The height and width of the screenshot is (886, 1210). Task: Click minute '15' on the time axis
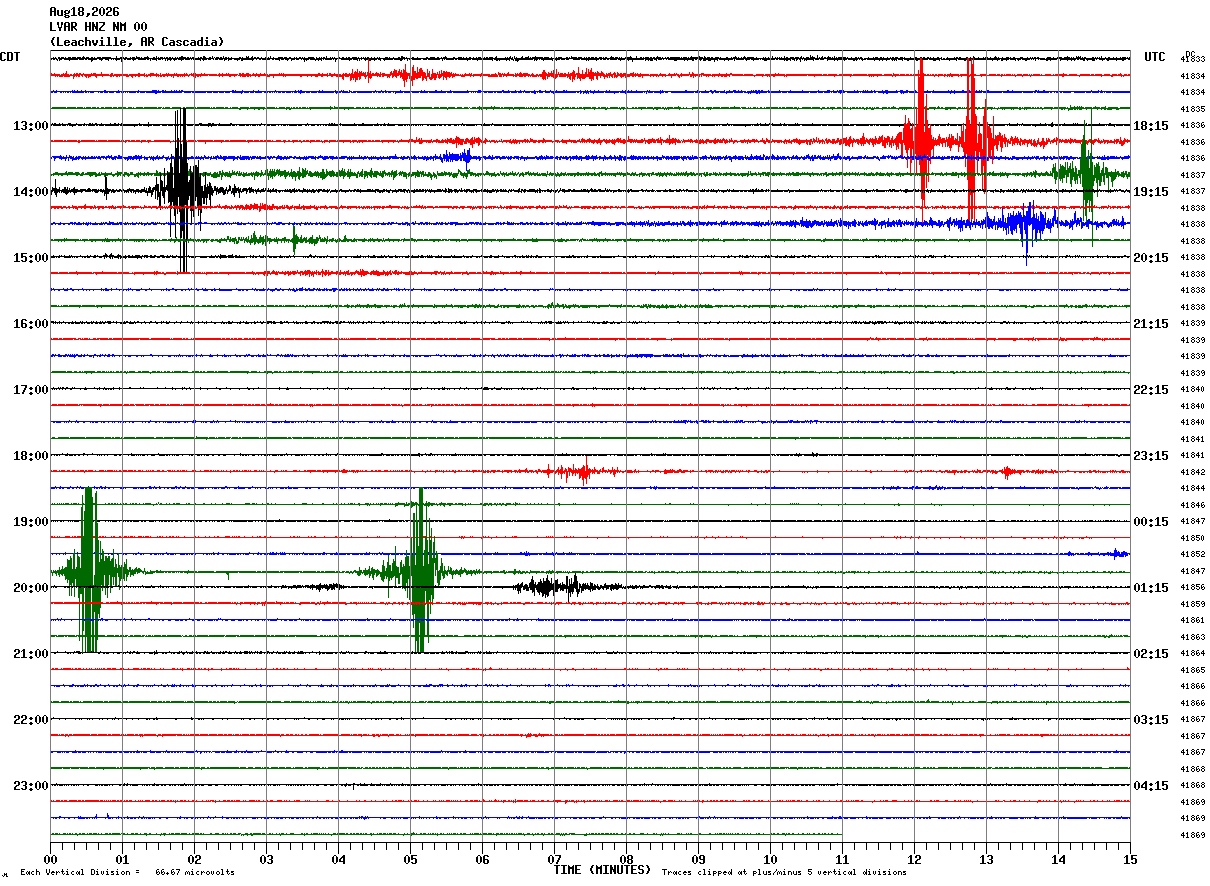click(x=1130, y=859)
